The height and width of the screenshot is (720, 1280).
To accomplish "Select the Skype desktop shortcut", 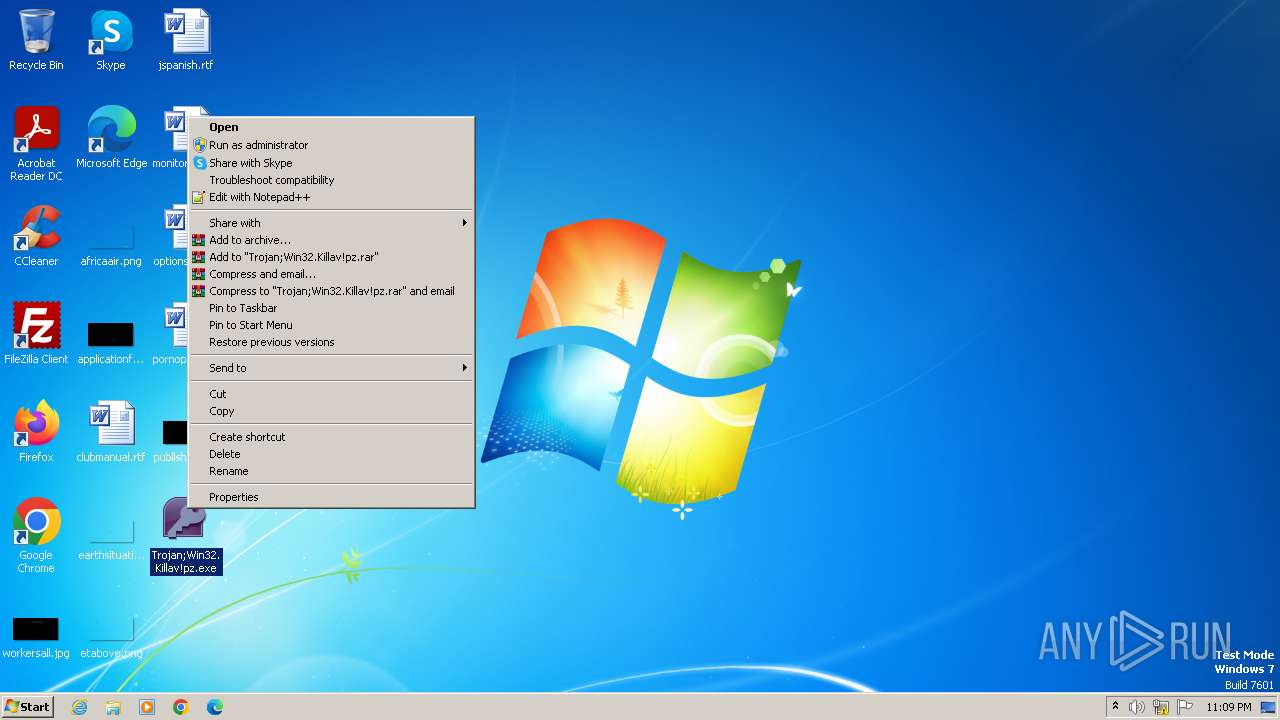I will point(111,40).
